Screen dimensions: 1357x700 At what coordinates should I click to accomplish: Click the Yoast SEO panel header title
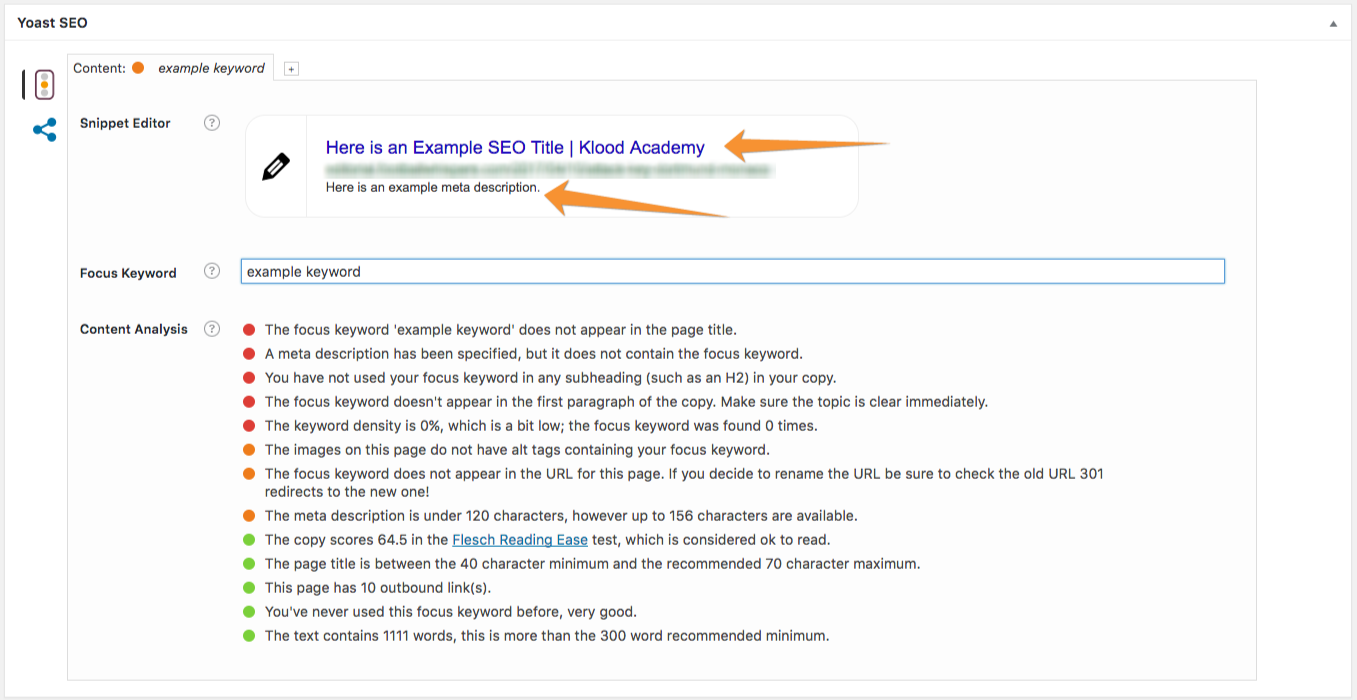tap(52, 23)
